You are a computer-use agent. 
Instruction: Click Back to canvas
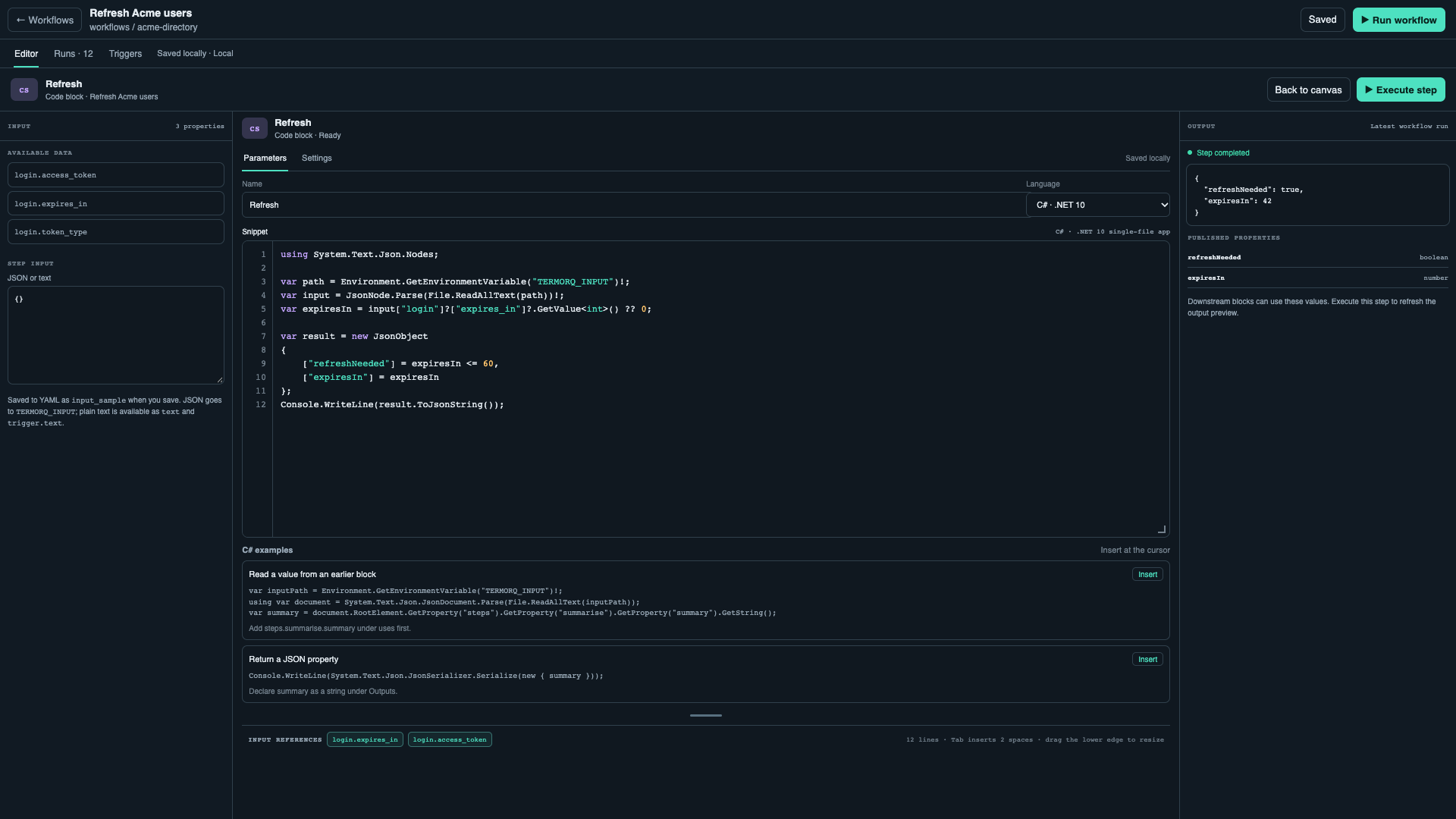pos(1308,89)
